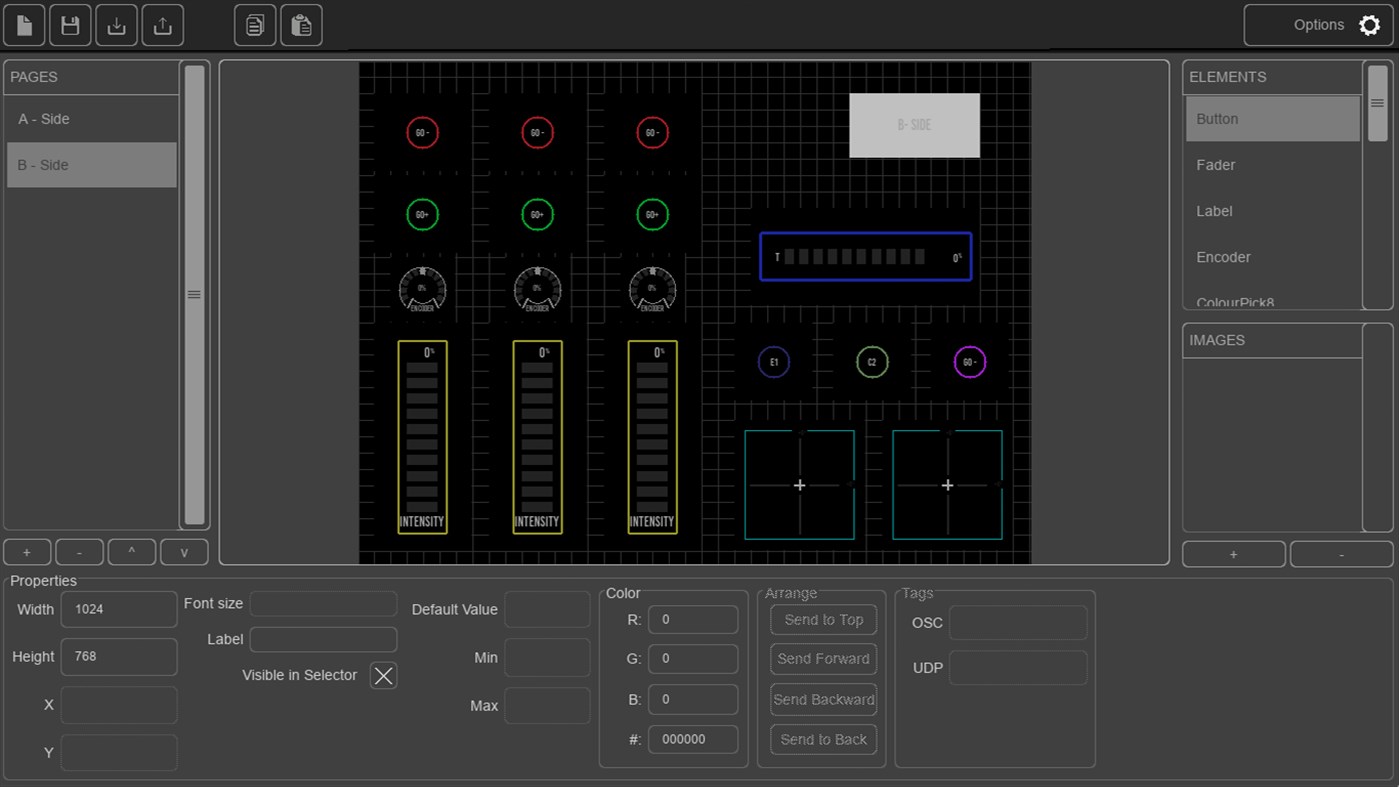Paste the copied element
The image size is (1399, 787).
(x=300, y=25)
